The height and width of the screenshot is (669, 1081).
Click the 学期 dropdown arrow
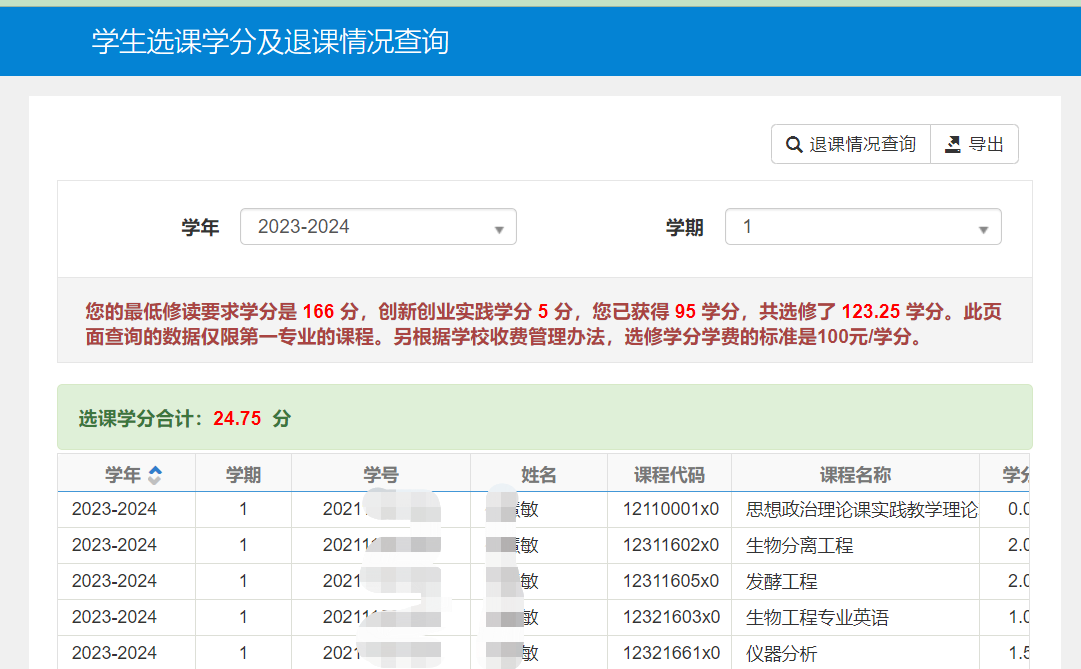[984, 229]
